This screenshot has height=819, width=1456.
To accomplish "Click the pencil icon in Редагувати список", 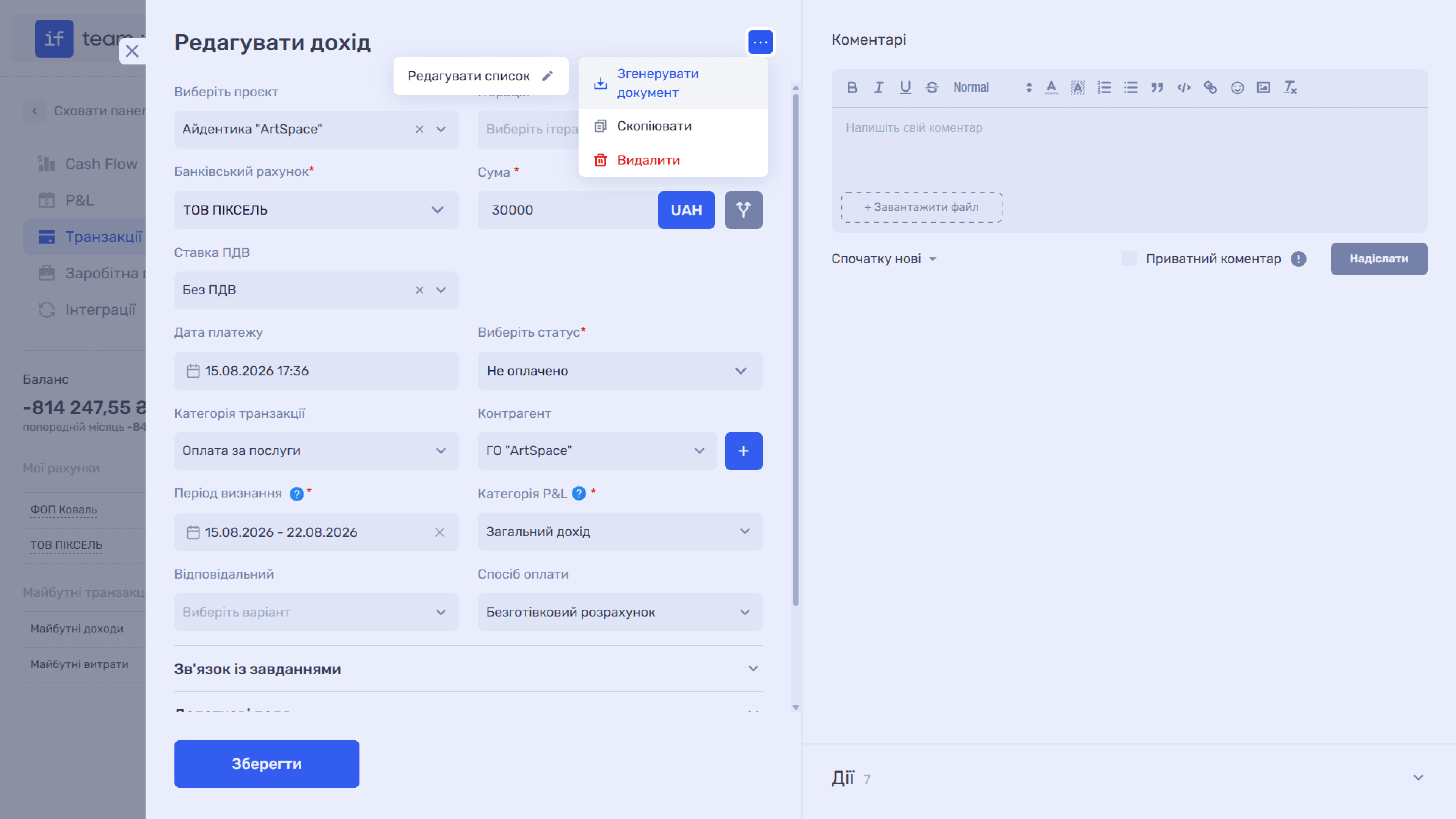I will [x=547, y=76].
